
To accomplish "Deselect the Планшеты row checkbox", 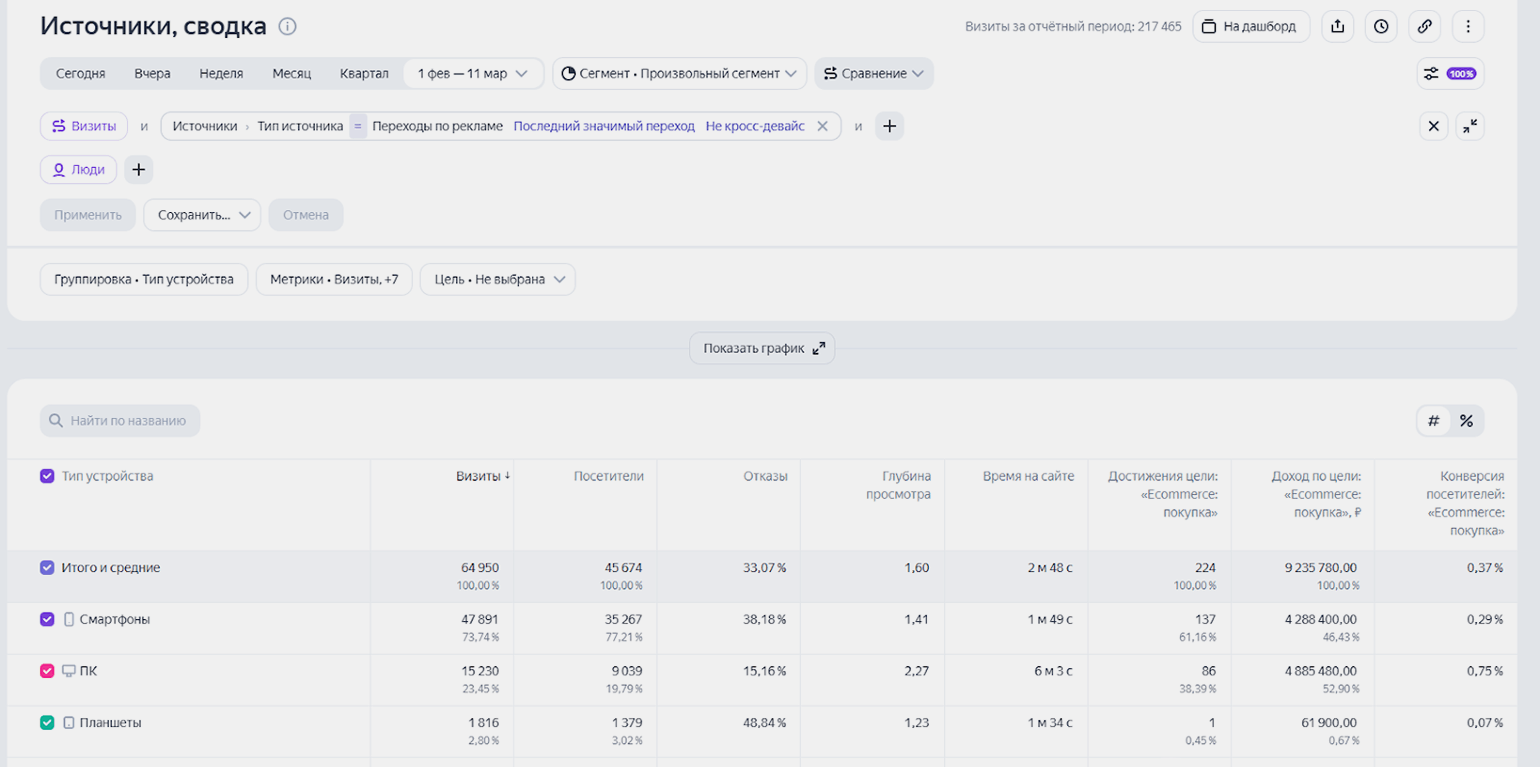I will (47, 722).
